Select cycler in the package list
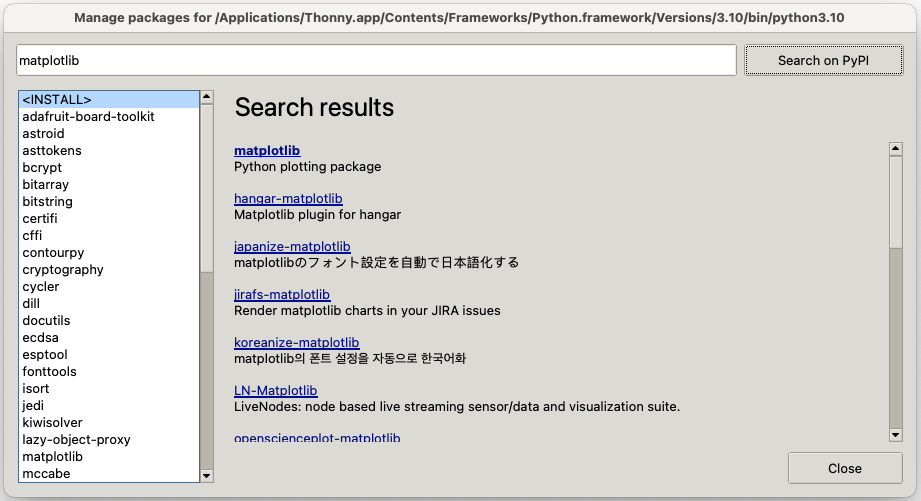921x501 pixels. 109,287
